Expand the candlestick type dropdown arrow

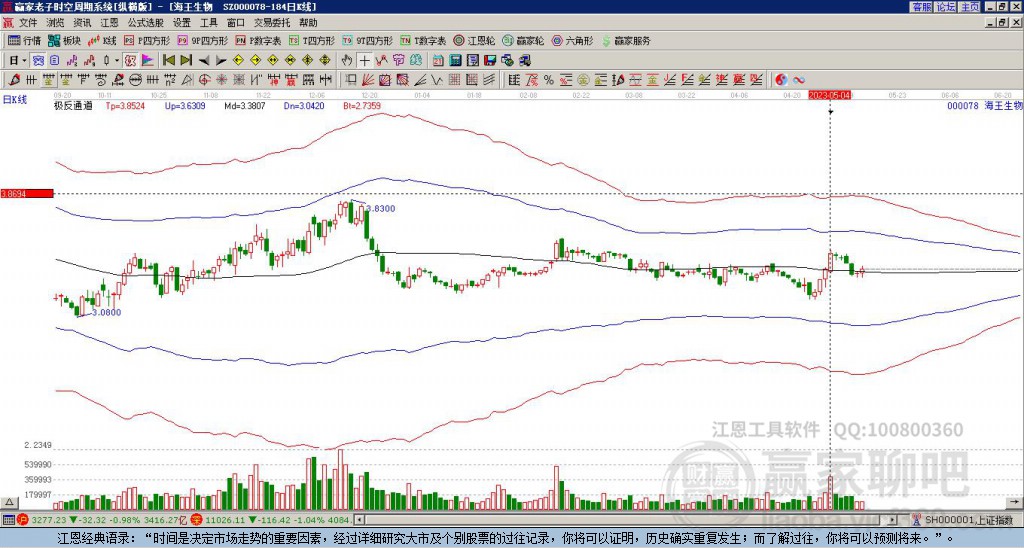click(117, 61)
